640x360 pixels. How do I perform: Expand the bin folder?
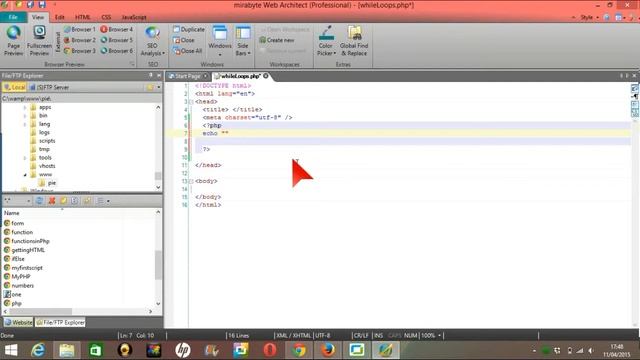point(25,116)
